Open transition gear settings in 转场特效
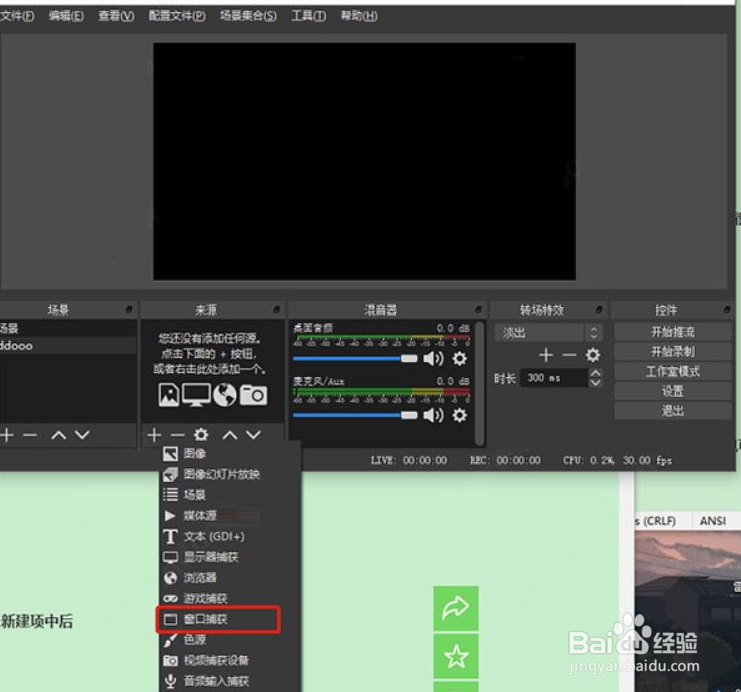 [593, 355]
